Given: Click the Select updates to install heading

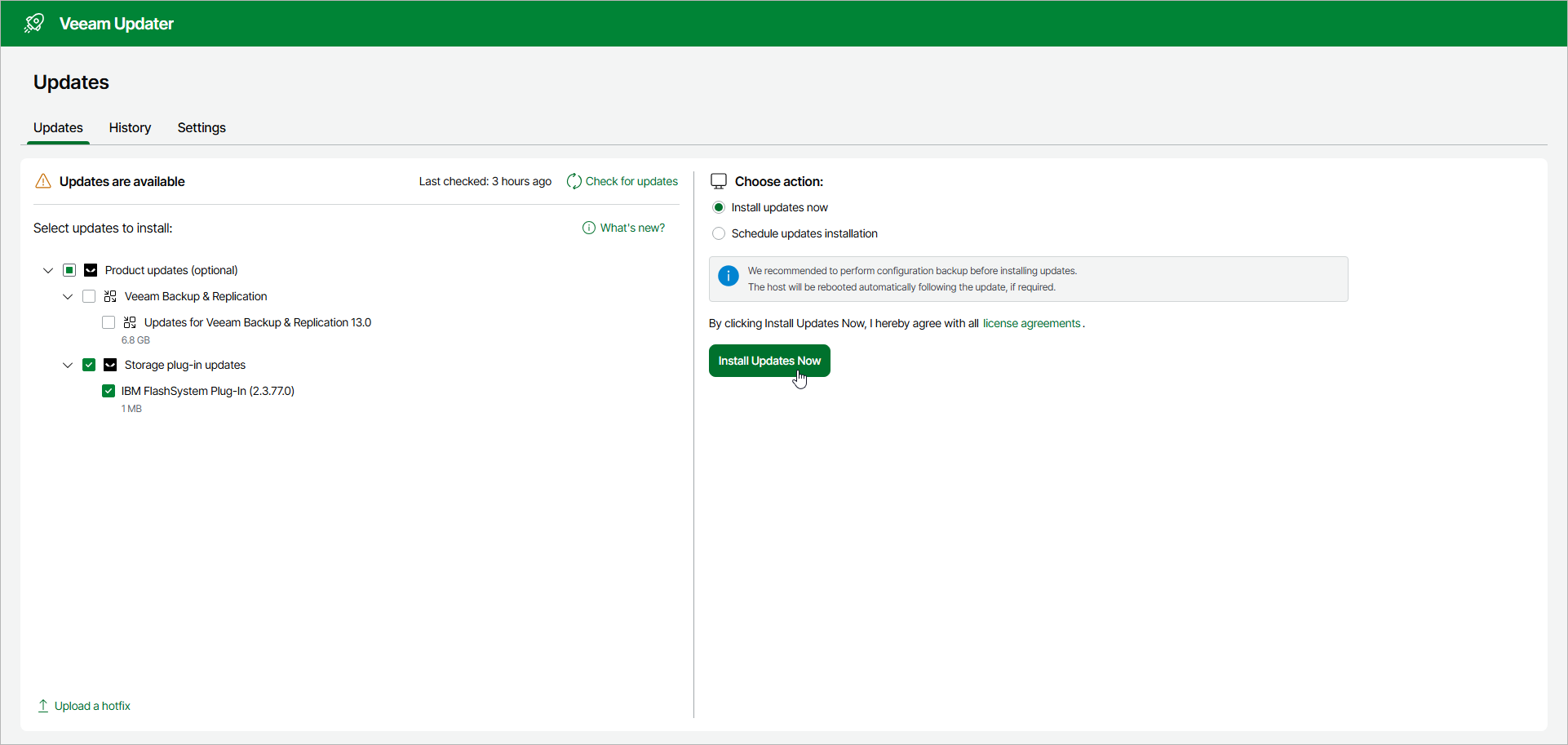Looking at the screenshot, I should 103,228.
